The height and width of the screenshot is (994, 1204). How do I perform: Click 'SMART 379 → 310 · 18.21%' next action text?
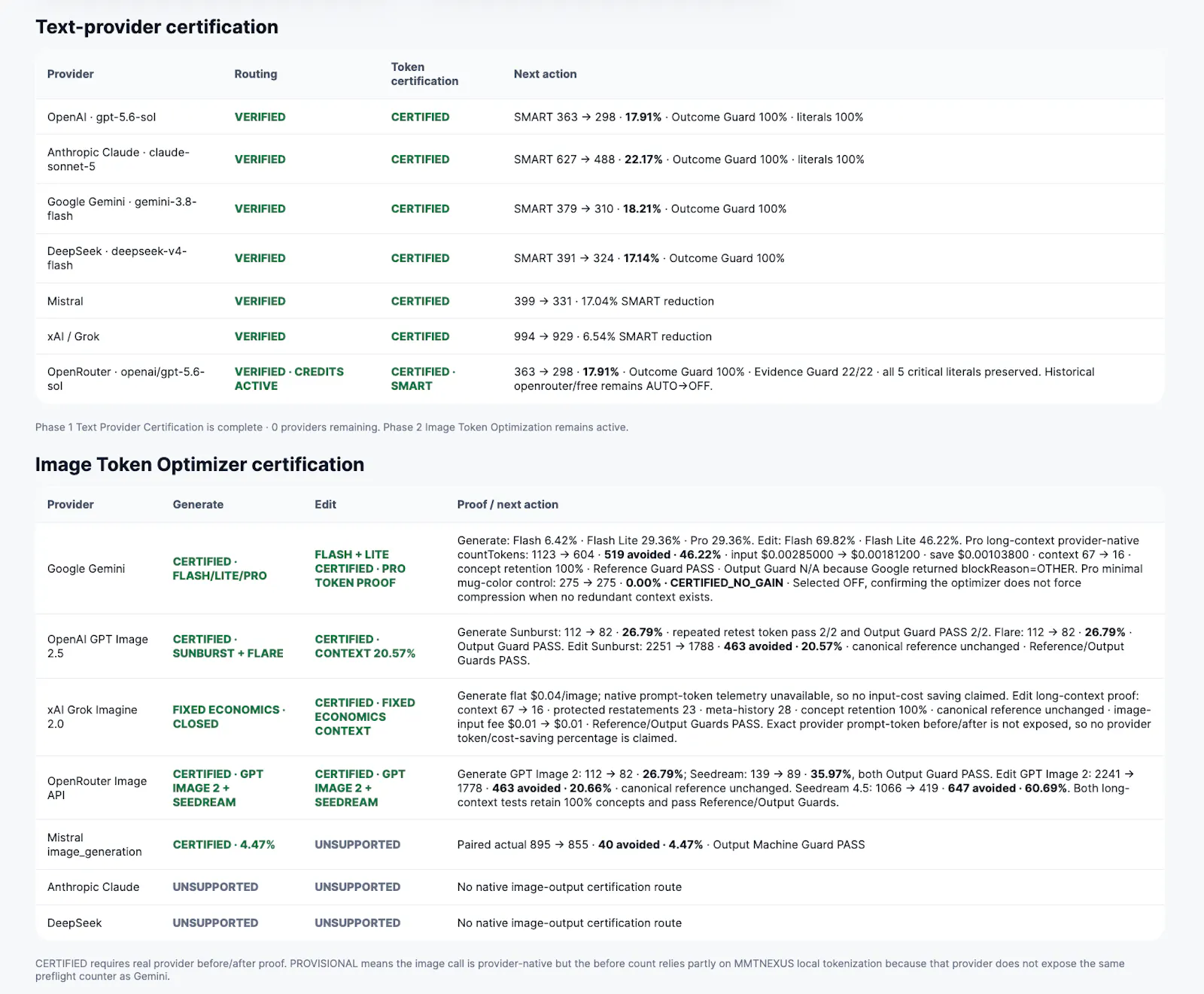coord(588,208)
